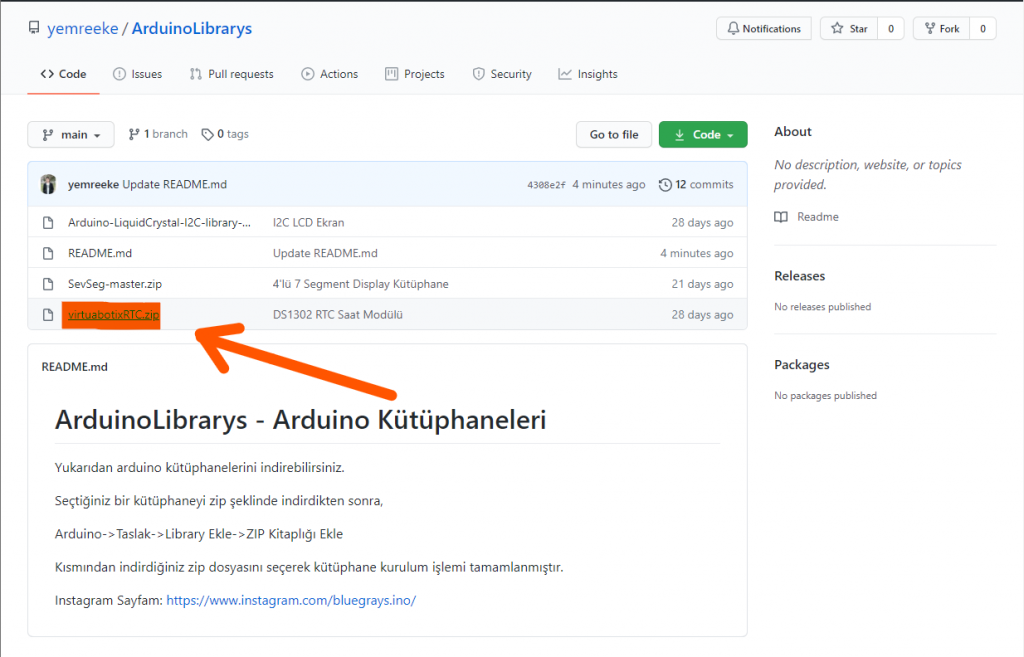Viewport: 1024px width, 657px height.
Task: Switch to the Issues tab
Action: tap(138, 74)
